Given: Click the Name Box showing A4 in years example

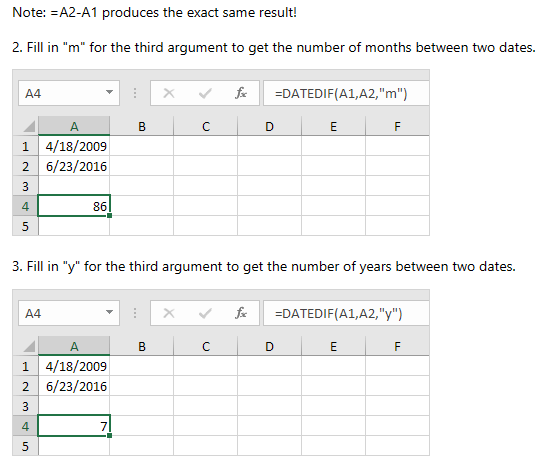Looking at the screenshot, I should coord(69,313).
